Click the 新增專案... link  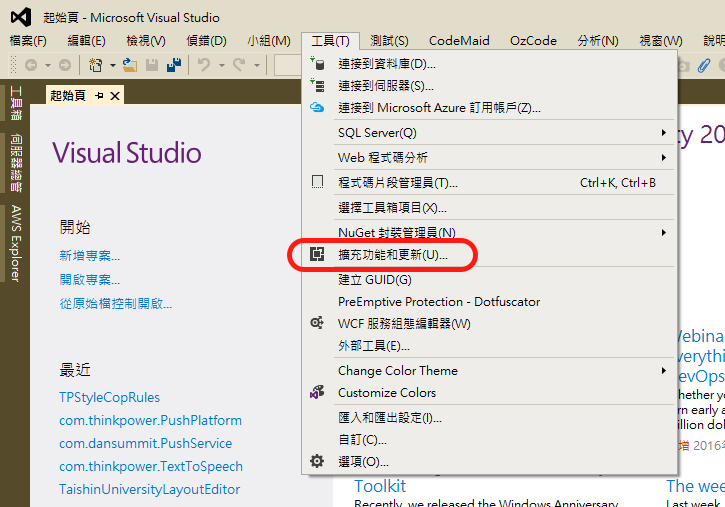(x=90, y=256)
